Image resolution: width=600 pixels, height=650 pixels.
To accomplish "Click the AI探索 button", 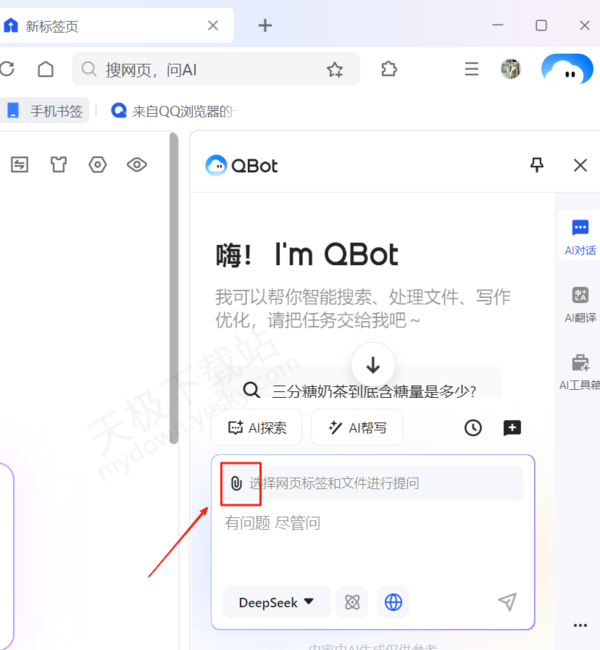I will pos(258,428).
